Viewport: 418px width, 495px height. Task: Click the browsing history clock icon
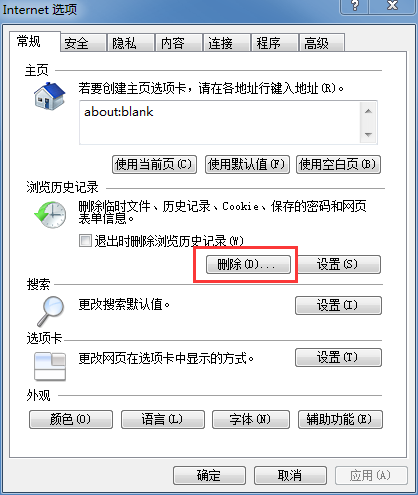[50, 214]
